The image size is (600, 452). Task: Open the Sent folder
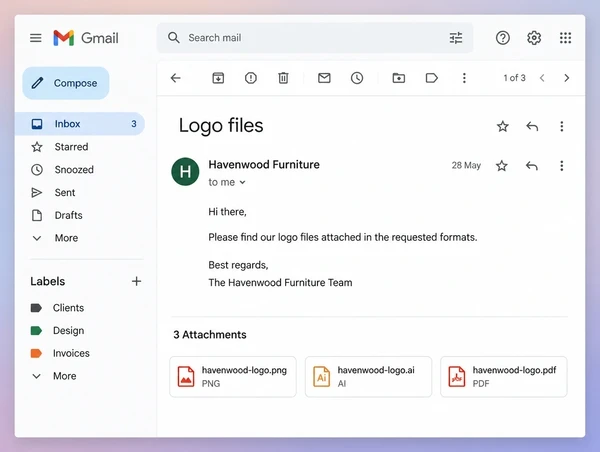click(x=80, y=193)
